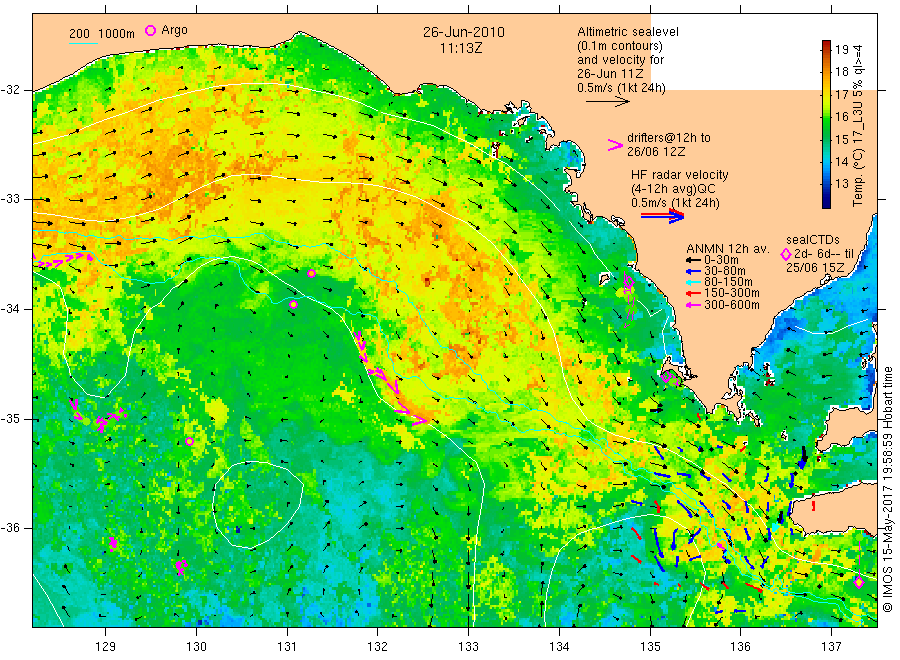
Task: Click the blue arrow beside 30-80m
Action: (x=693, y=271)
